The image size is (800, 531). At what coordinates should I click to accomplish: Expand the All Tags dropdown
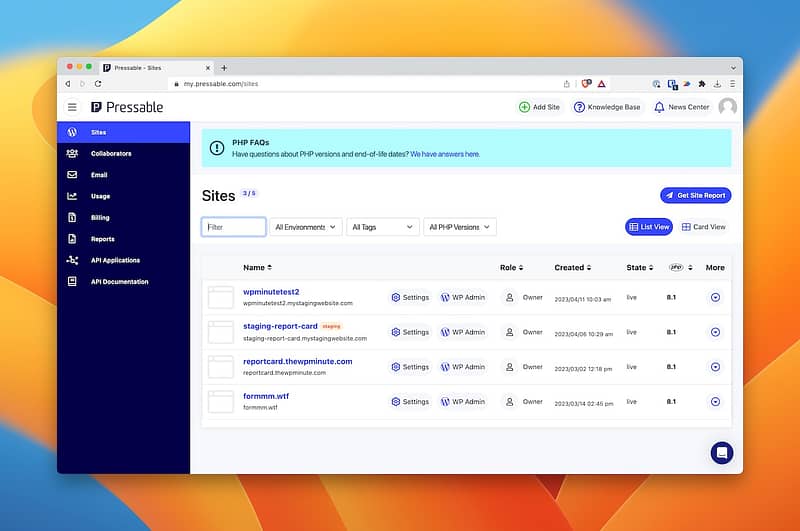(x=382, y=227)
